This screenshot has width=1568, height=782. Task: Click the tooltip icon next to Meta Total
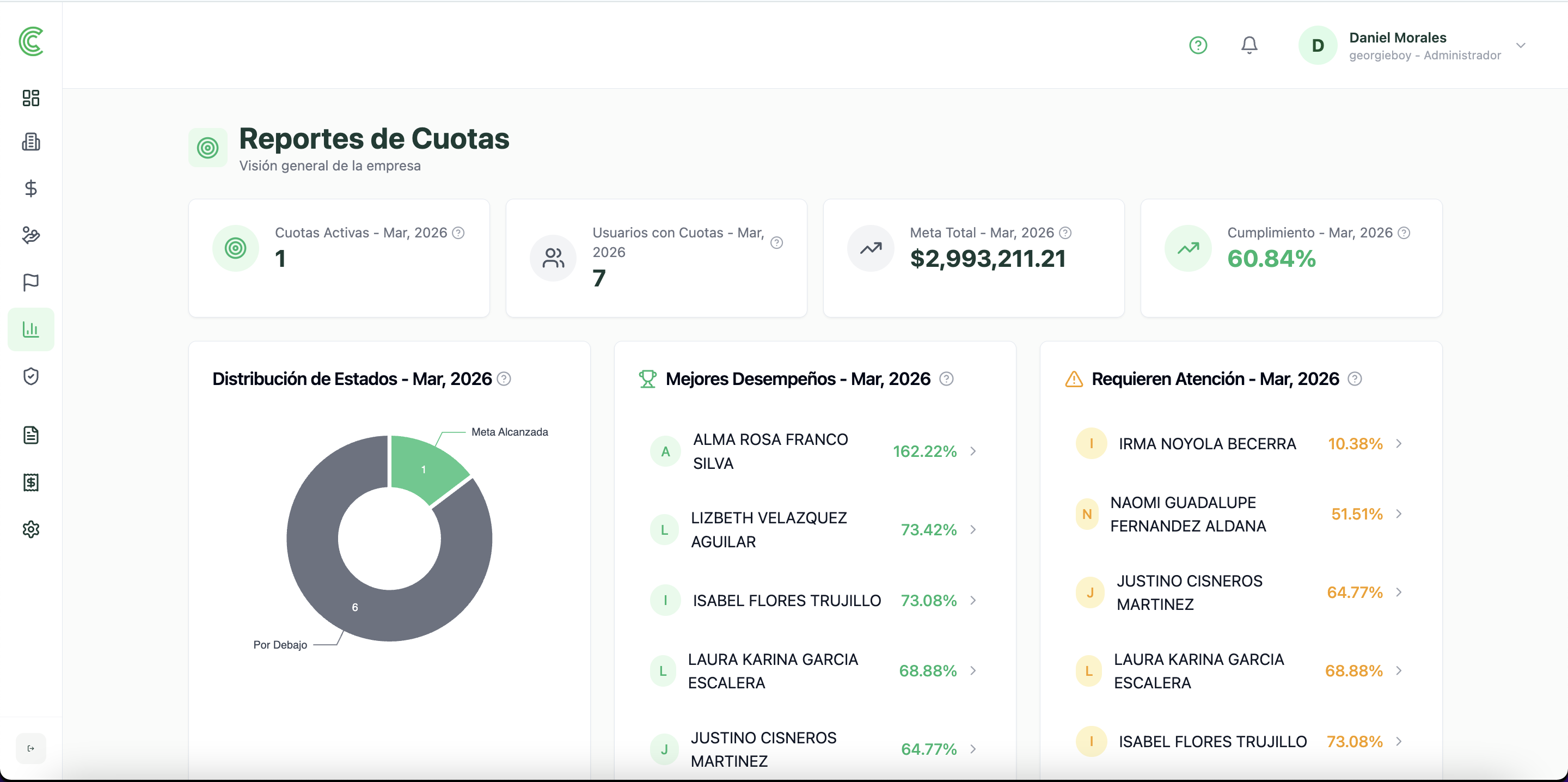coord(1065,233)
